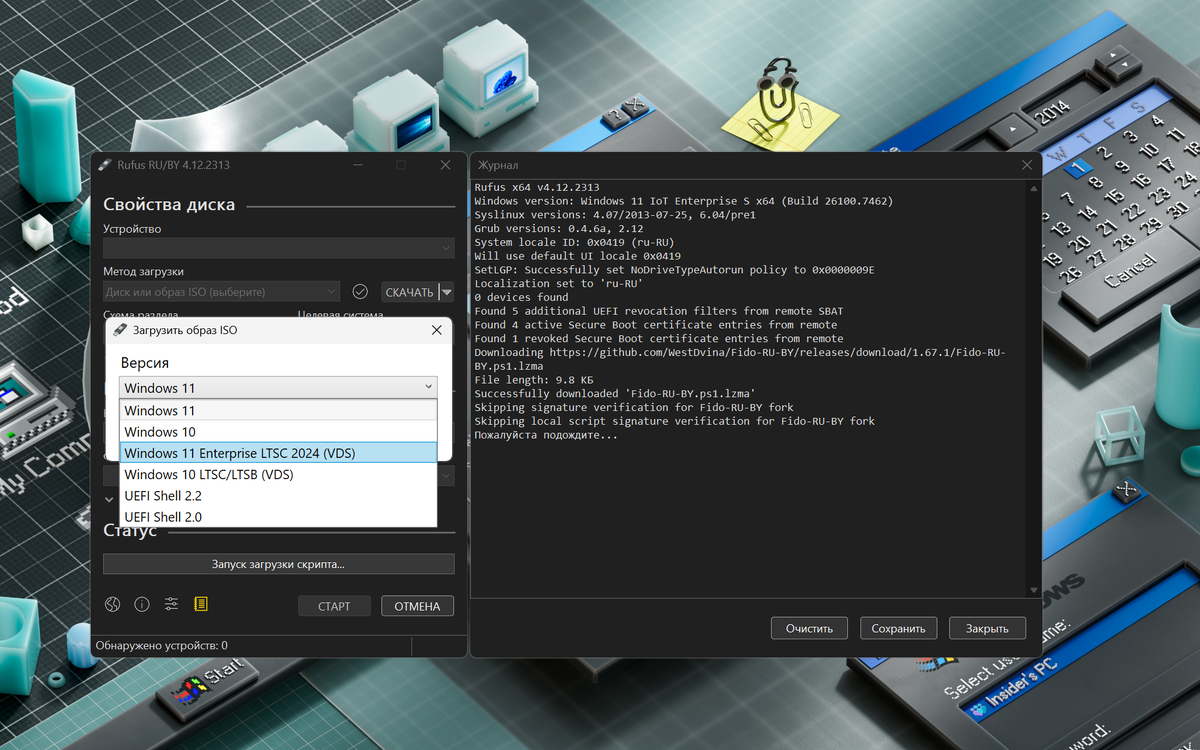This screenshot has width=1200, height=750.
Task: Close the Журнал log window
Action: [1027, 164]
